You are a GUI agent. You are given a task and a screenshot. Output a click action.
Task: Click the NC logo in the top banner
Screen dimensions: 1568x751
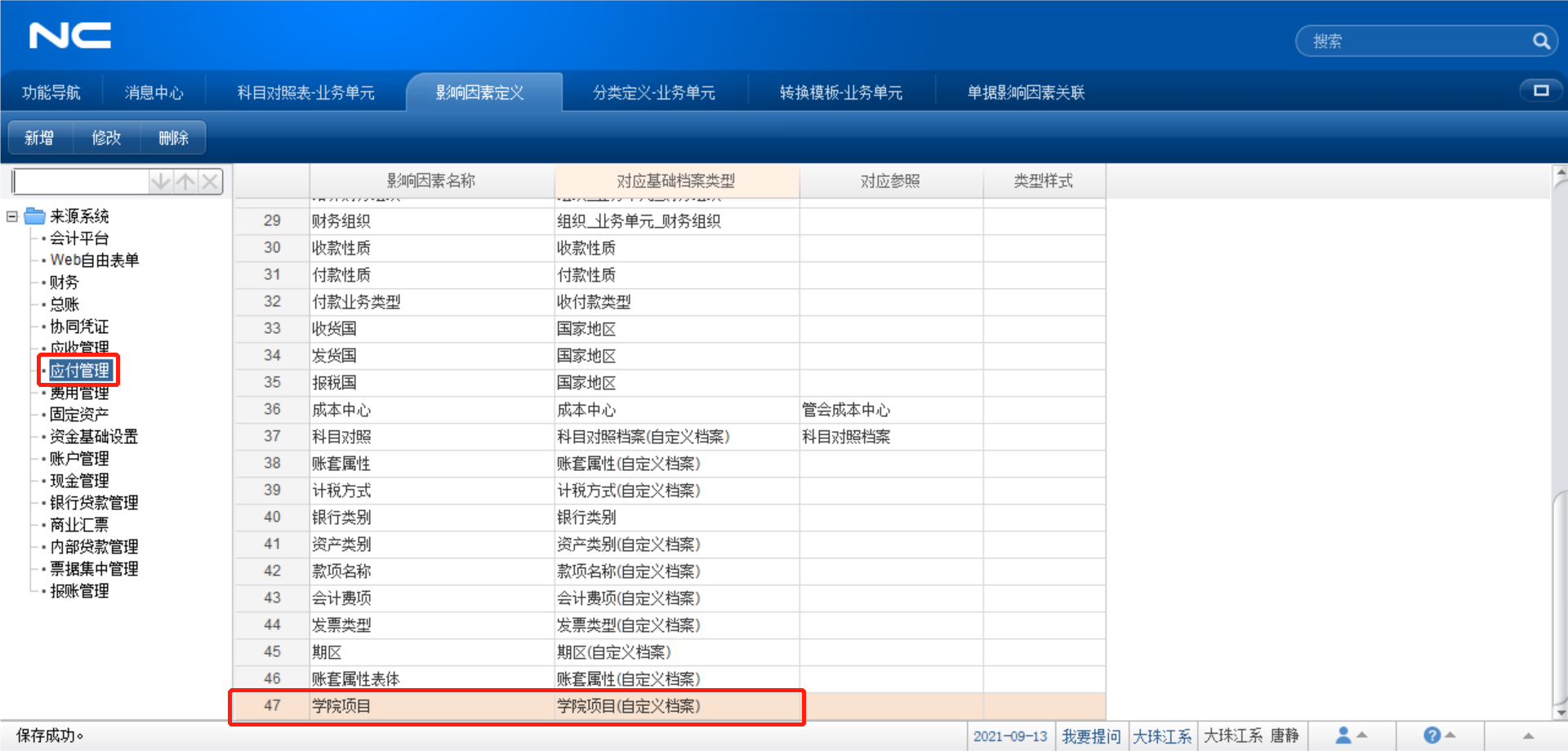[x=69, y=34]
